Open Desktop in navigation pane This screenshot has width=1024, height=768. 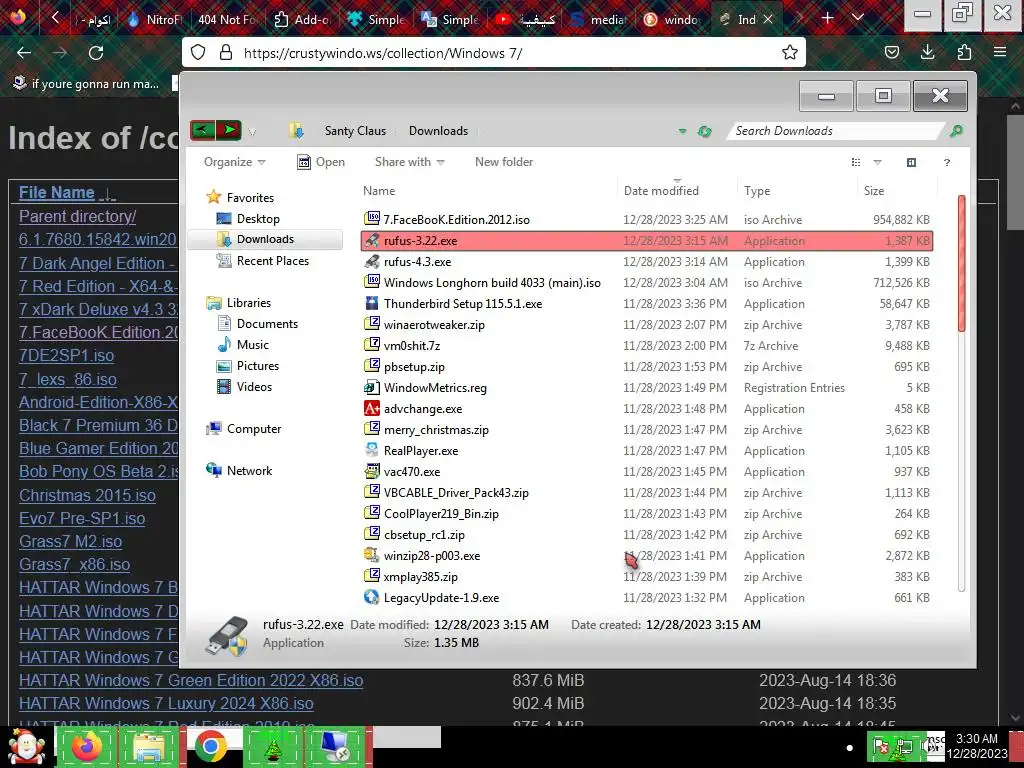click(258, 219)
